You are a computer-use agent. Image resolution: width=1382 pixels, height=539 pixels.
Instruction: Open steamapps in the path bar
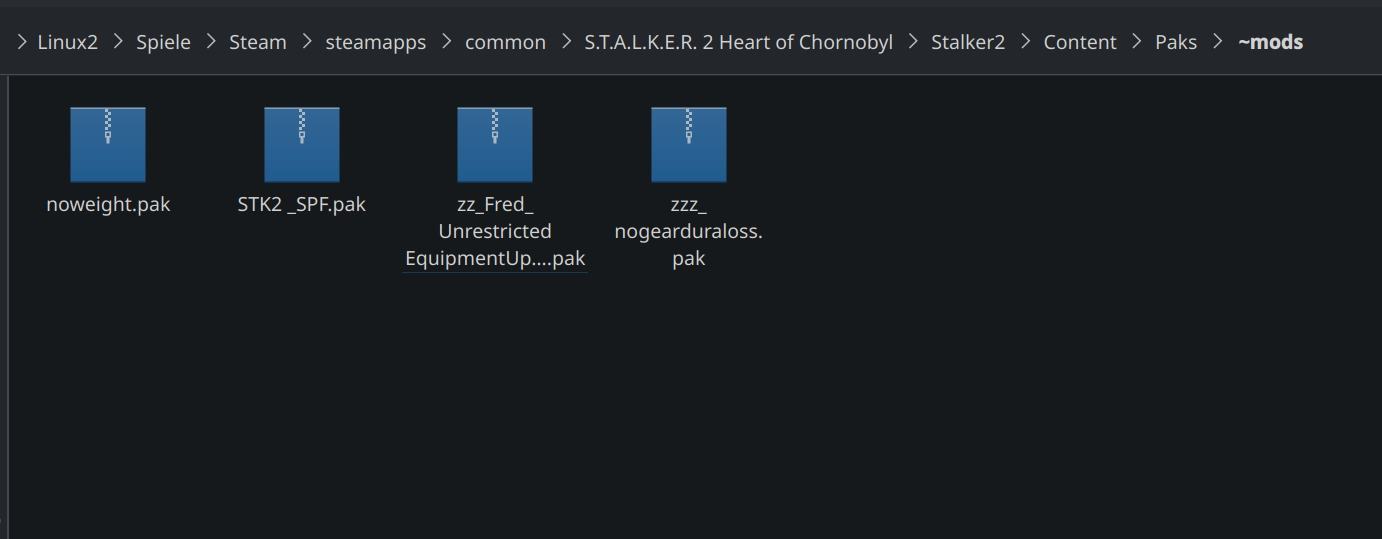coord(376,42)
